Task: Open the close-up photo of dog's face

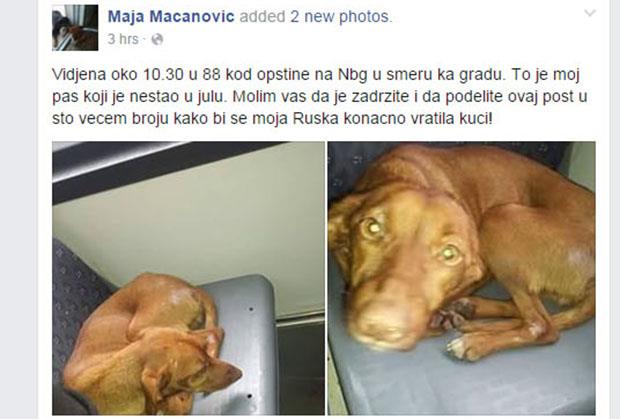Action: coord(461,278)
